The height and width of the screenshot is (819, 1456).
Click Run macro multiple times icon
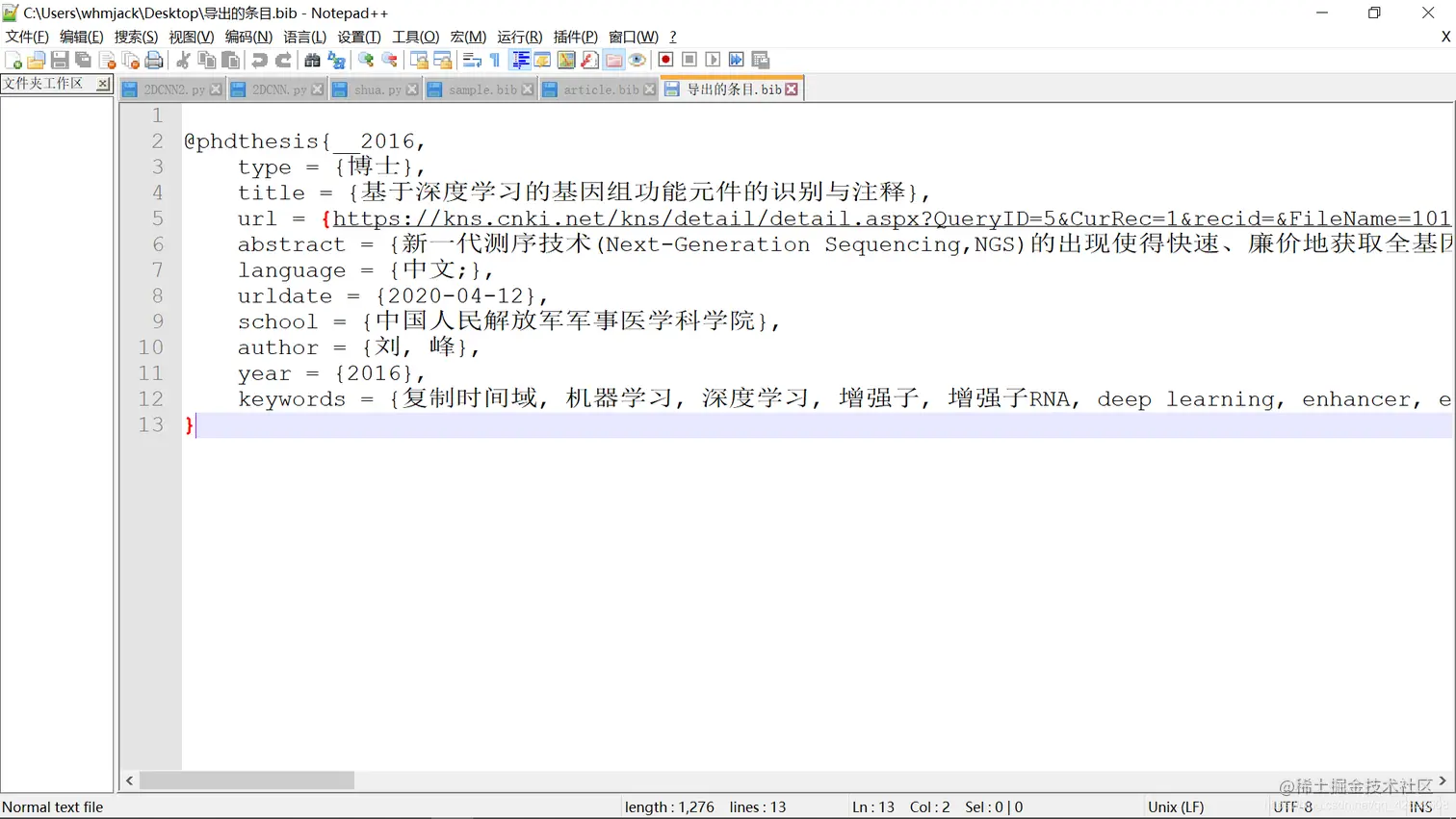pos(737,60)
